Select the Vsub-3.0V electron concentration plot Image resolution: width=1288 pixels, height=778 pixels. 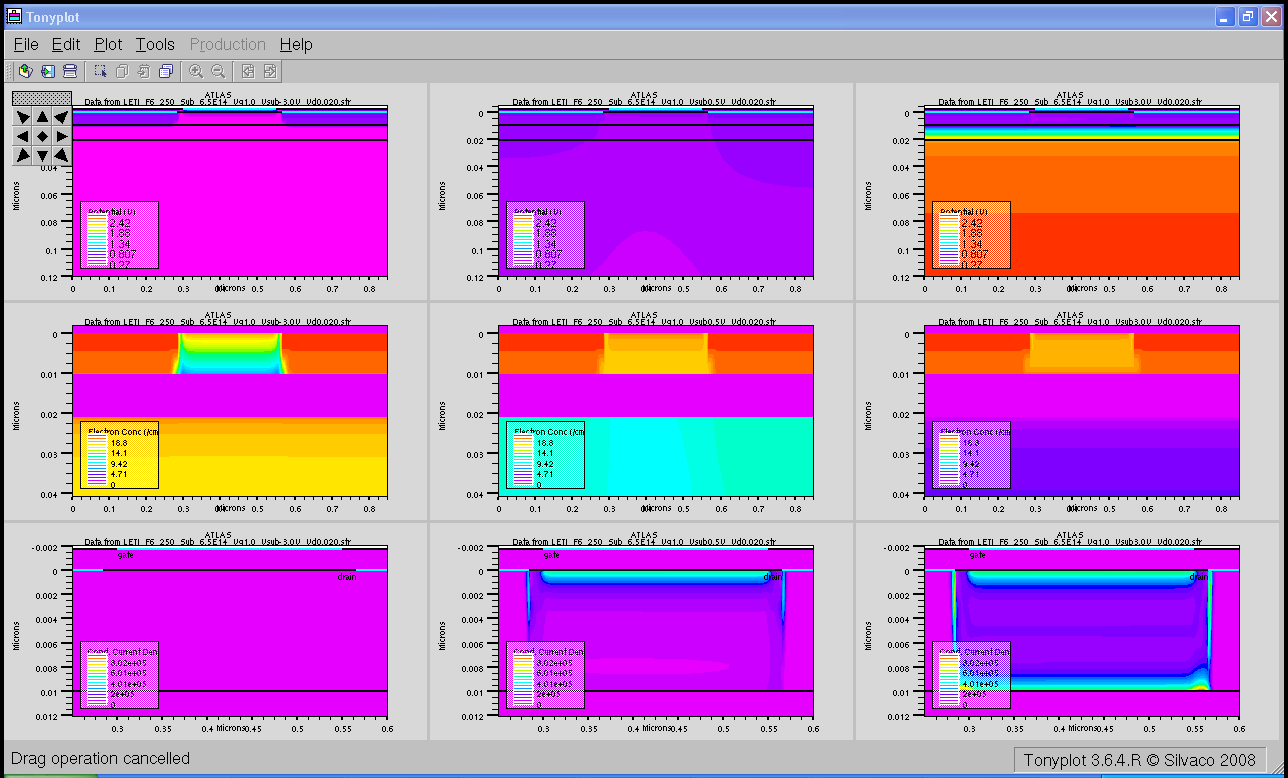[x=230, y=411]
